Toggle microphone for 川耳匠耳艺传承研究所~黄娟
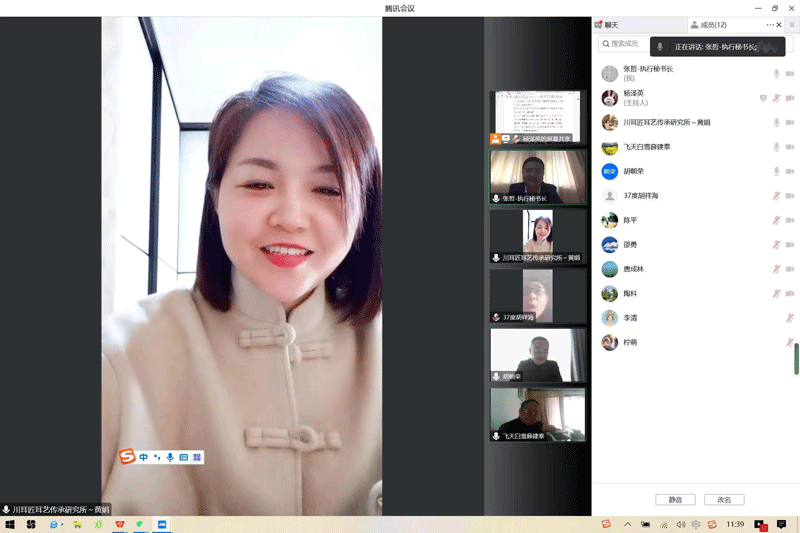This screenshot has height=533, width=800. (x=776, y=123)
